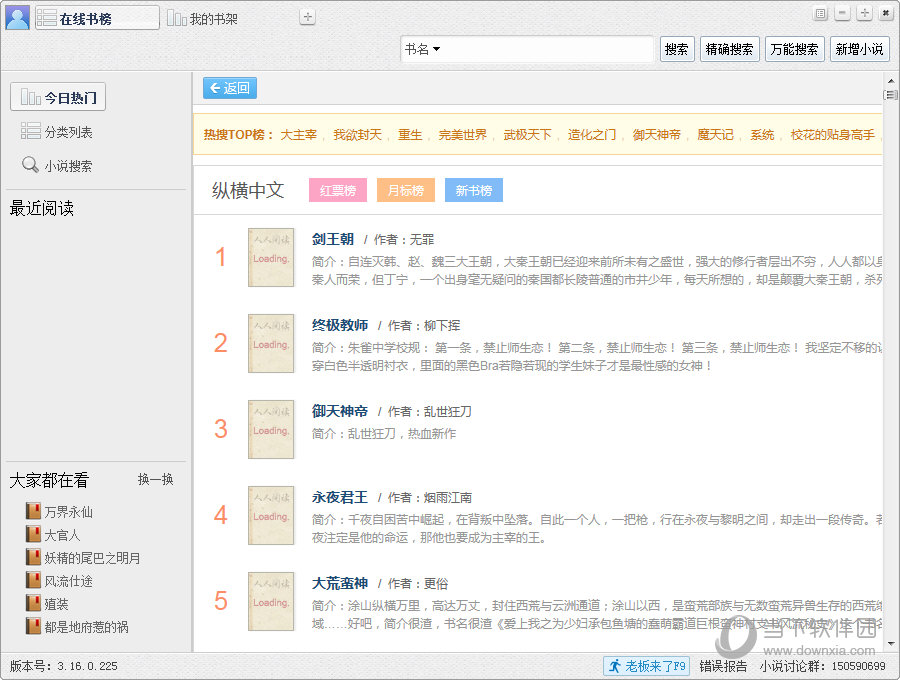
Task: Open the book title 剑王朝
Action: point(333,239)
